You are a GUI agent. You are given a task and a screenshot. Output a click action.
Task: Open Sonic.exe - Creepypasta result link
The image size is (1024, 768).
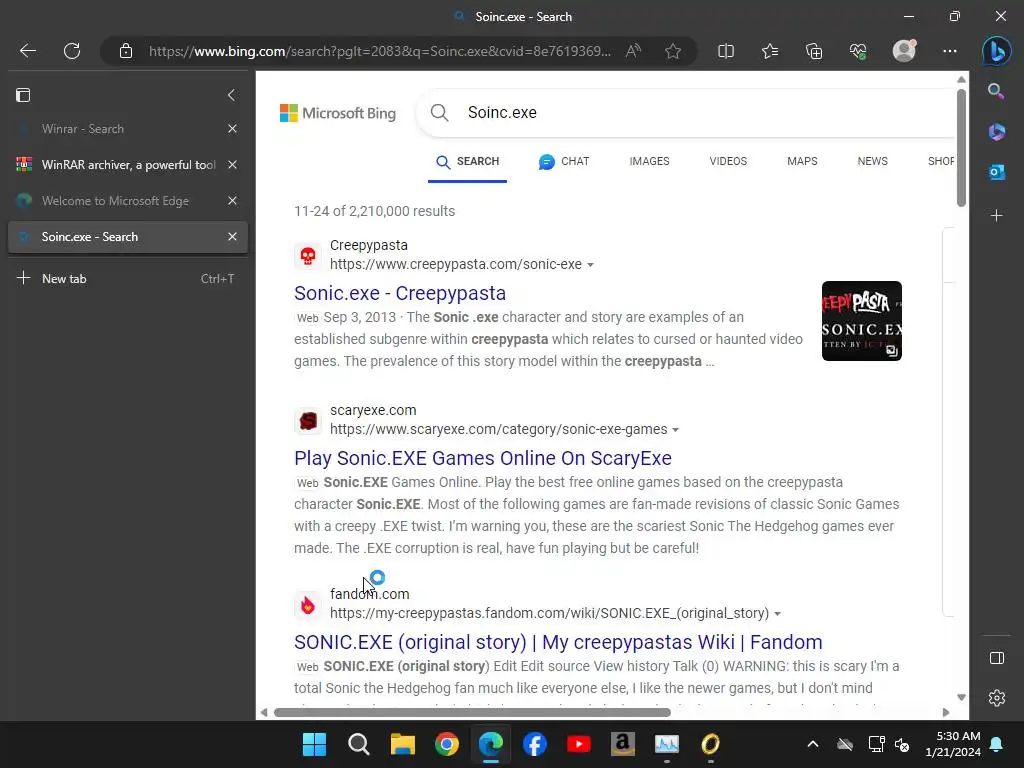[400, 293]
